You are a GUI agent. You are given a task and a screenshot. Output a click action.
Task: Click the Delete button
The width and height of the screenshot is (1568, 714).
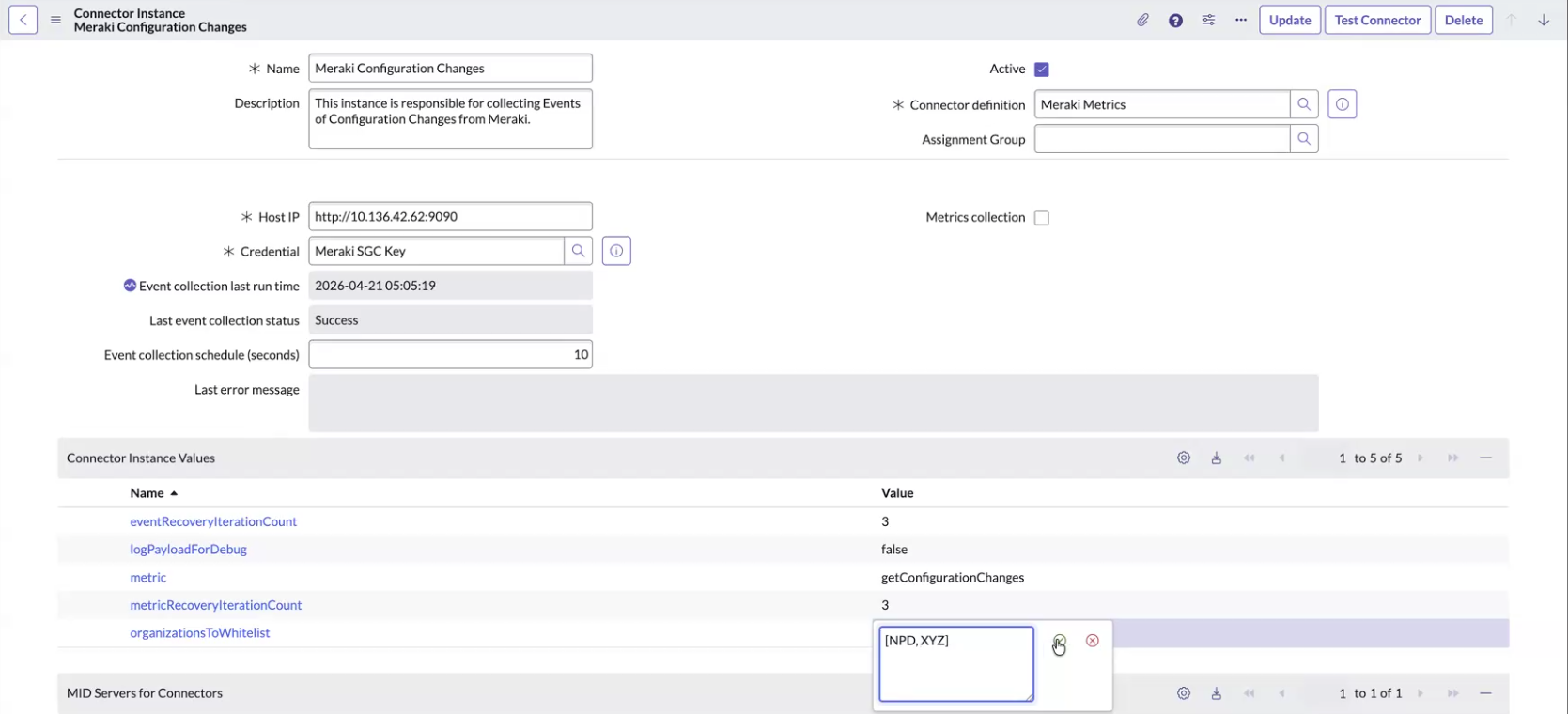(1464, 20)
